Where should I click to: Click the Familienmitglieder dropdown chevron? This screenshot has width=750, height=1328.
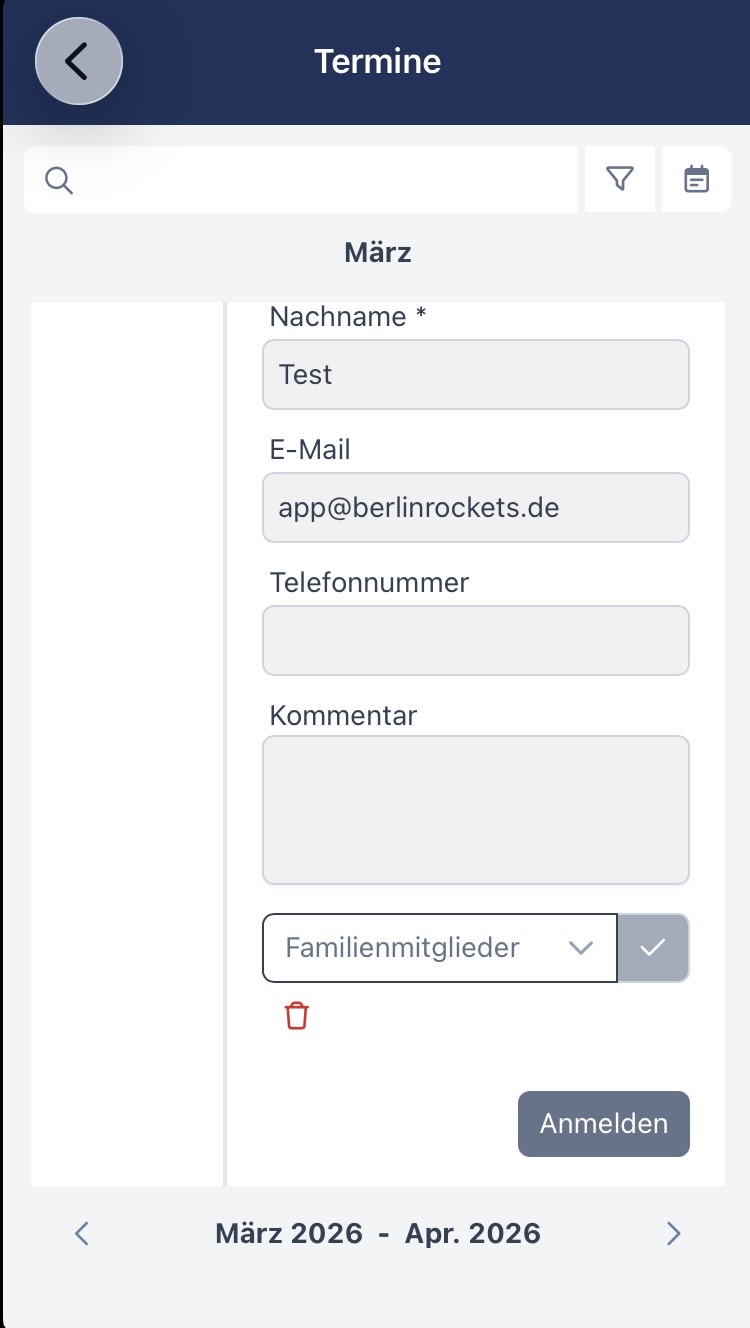coord(581,947)
